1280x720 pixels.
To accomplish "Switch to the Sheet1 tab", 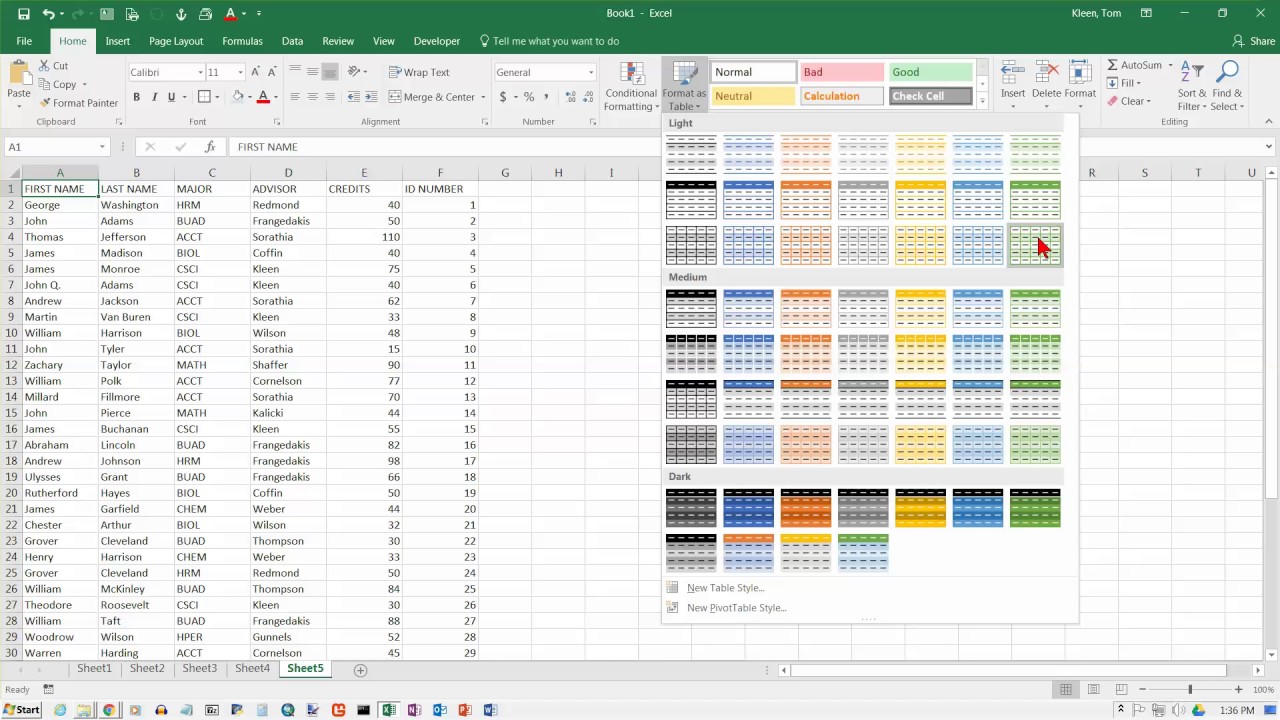I will (94, 668).
